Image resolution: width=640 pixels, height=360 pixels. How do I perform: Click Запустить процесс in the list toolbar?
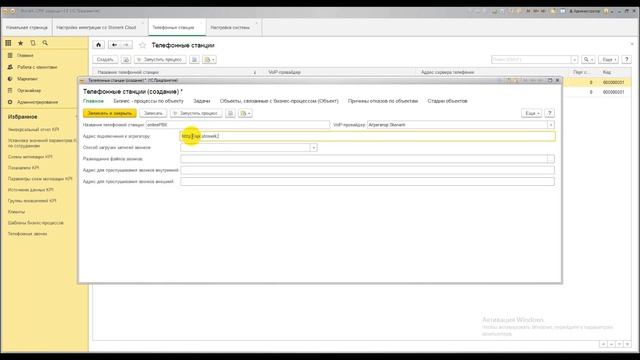[160, 60]
